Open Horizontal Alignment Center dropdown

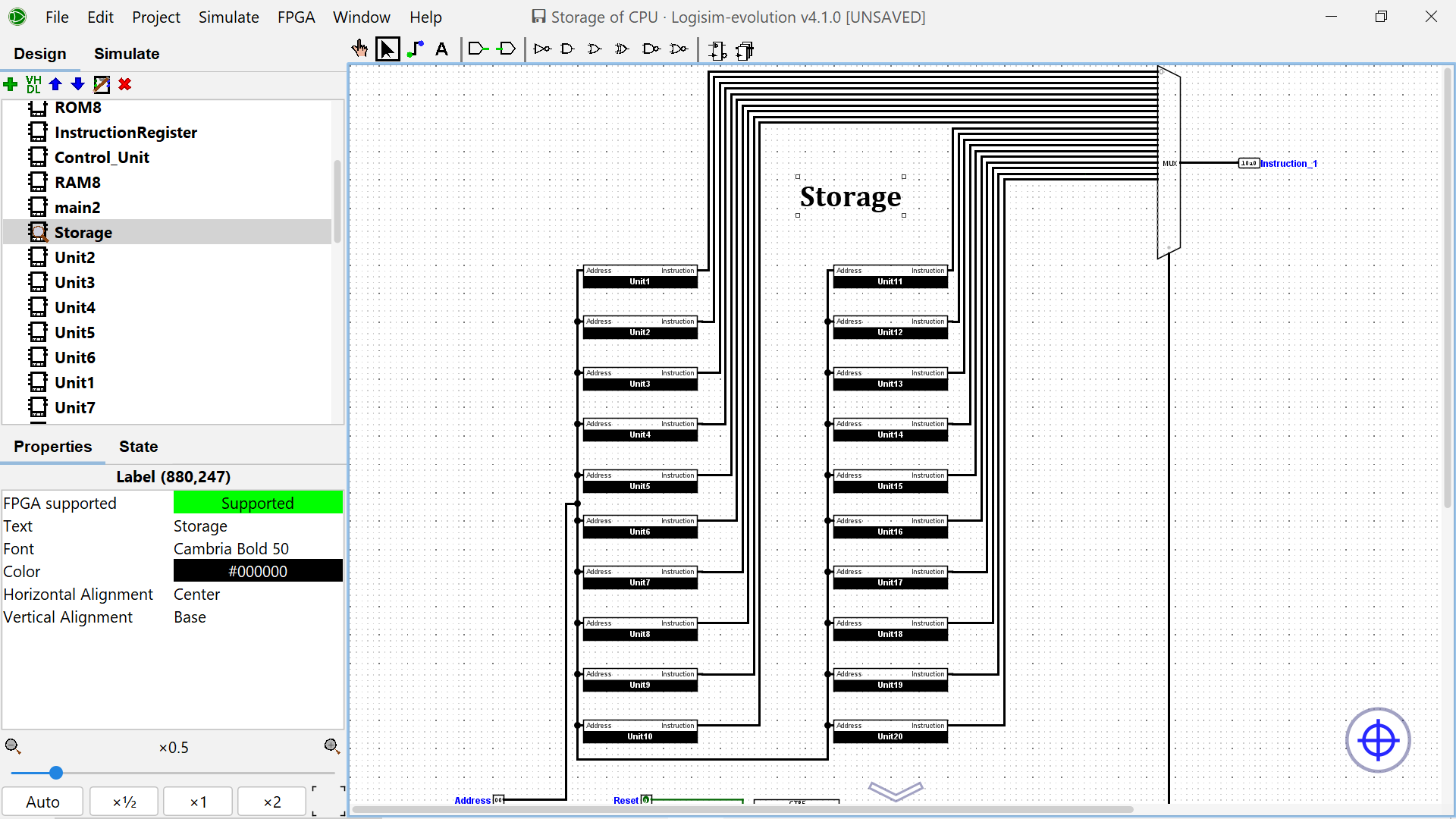click(258, 595)
